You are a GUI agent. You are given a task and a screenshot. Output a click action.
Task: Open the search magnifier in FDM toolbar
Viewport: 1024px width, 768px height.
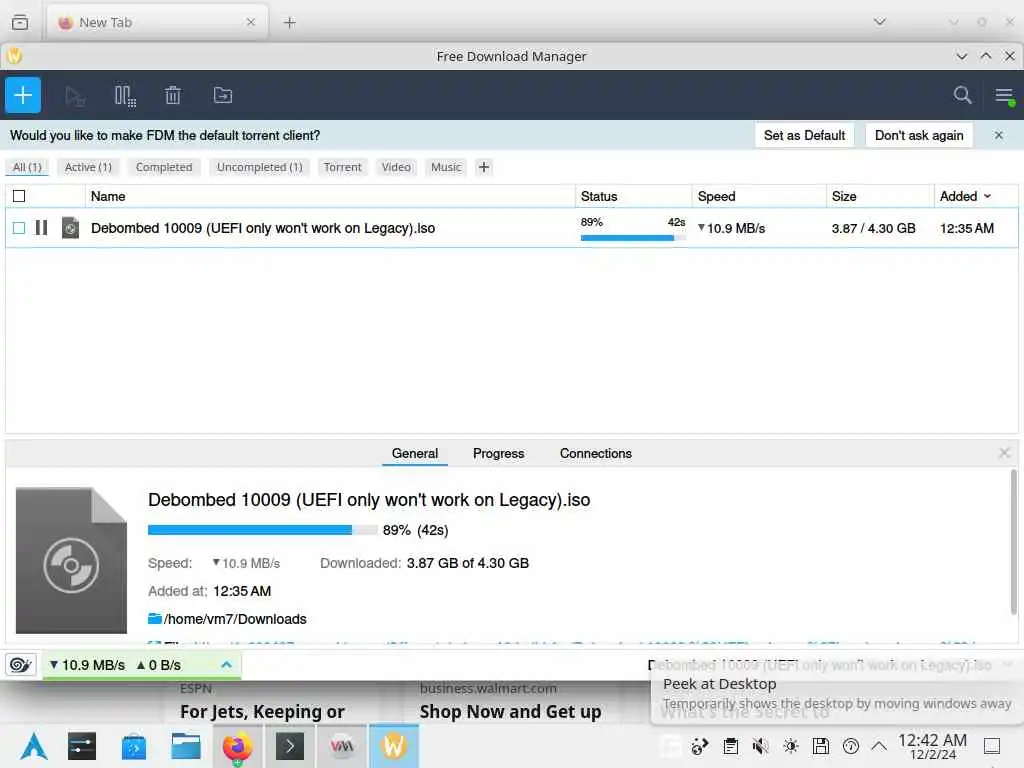coord(962,95)
